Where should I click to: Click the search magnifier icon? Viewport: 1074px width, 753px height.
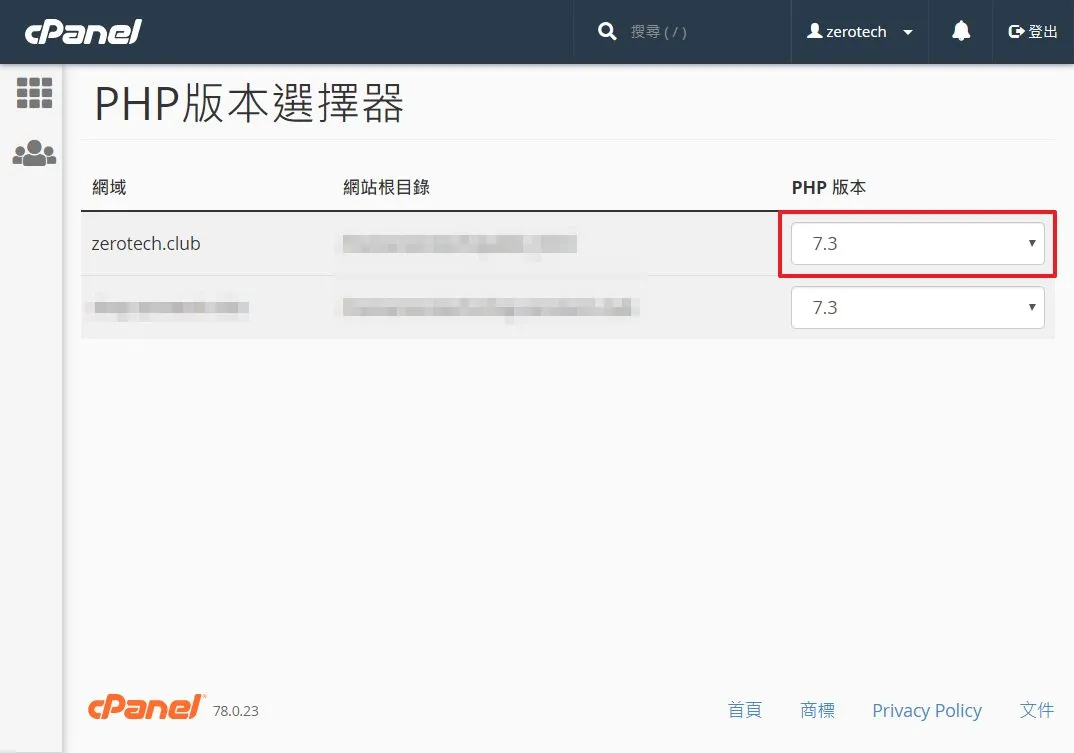[x=607, y=32]
